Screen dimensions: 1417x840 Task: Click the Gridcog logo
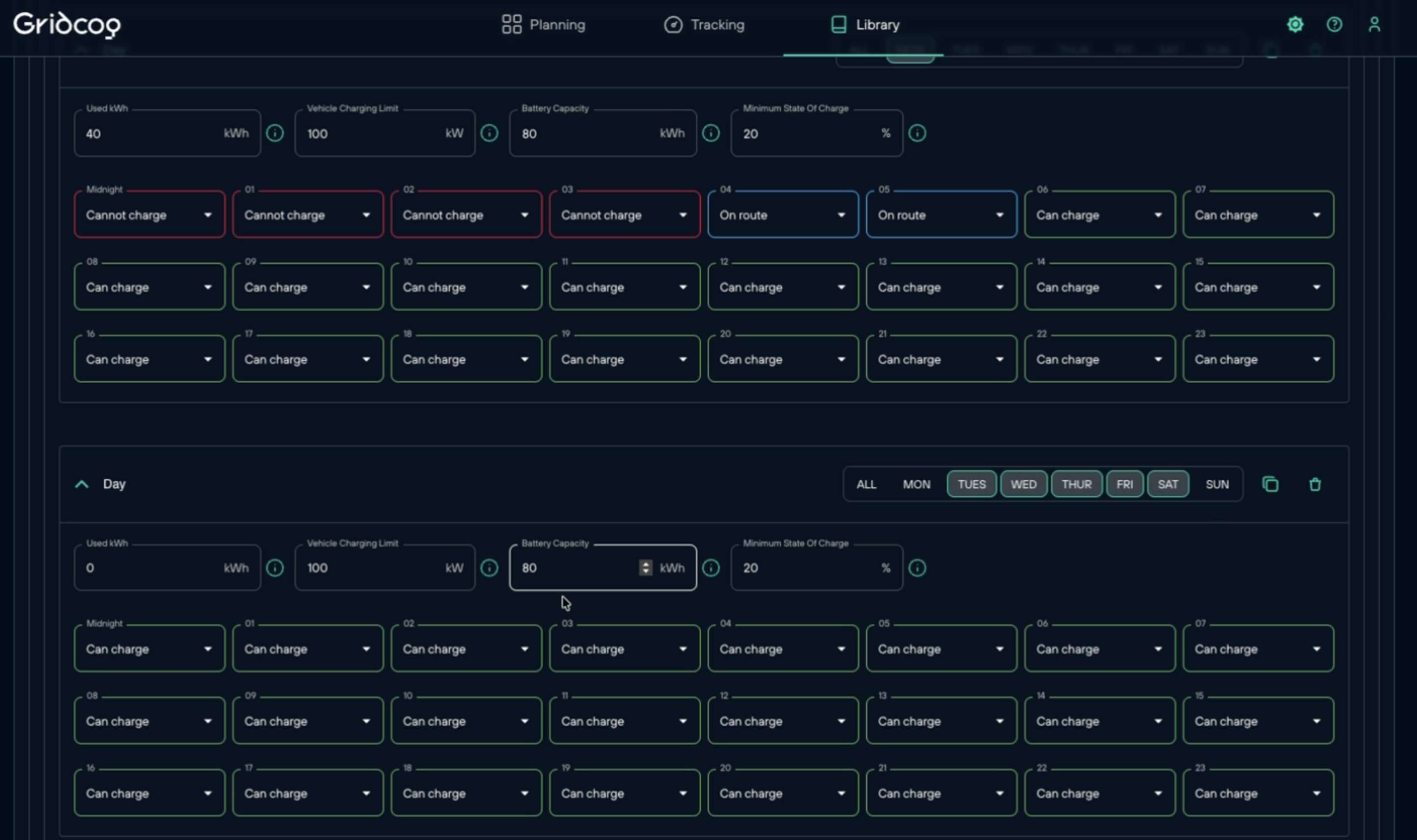67,25
